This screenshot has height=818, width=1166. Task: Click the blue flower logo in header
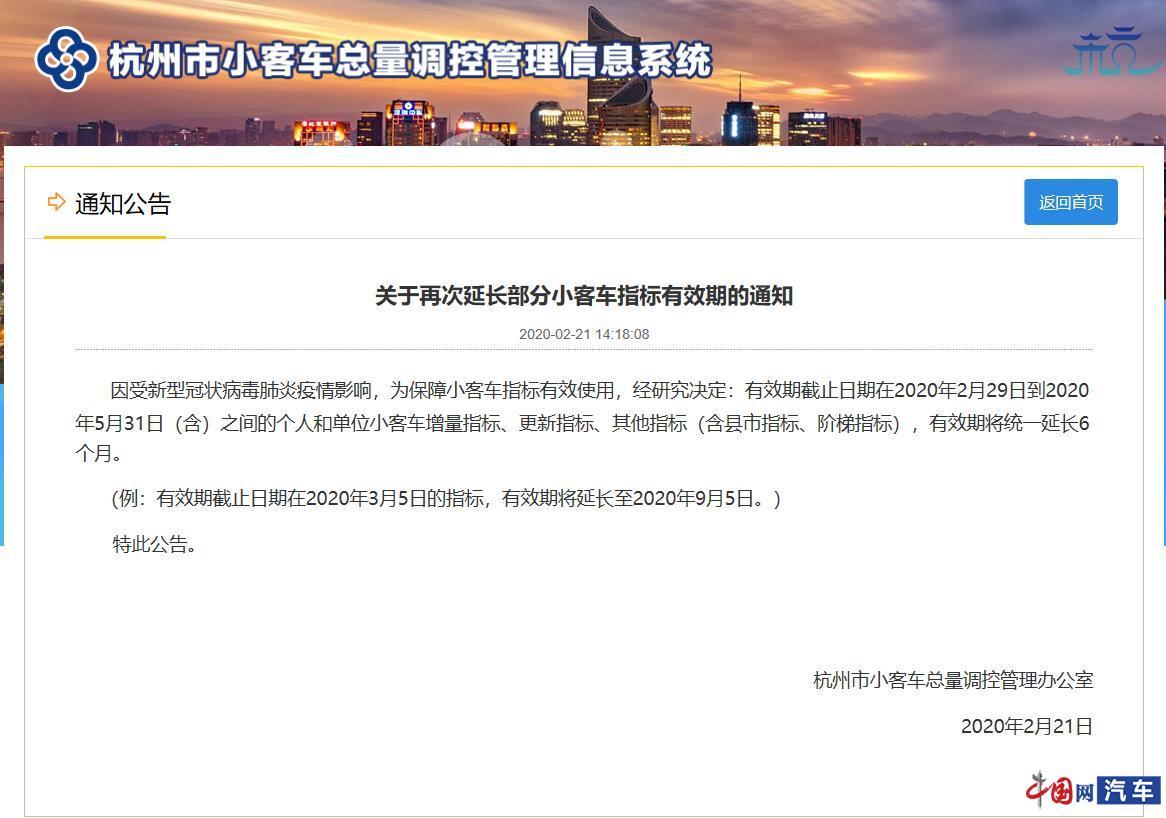(x=66, y=59)
